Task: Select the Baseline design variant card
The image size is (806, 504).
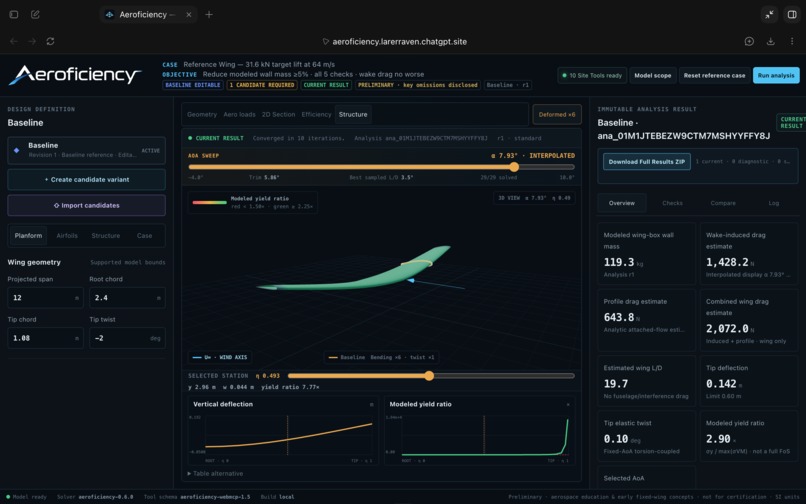Action: pos(86,150)
